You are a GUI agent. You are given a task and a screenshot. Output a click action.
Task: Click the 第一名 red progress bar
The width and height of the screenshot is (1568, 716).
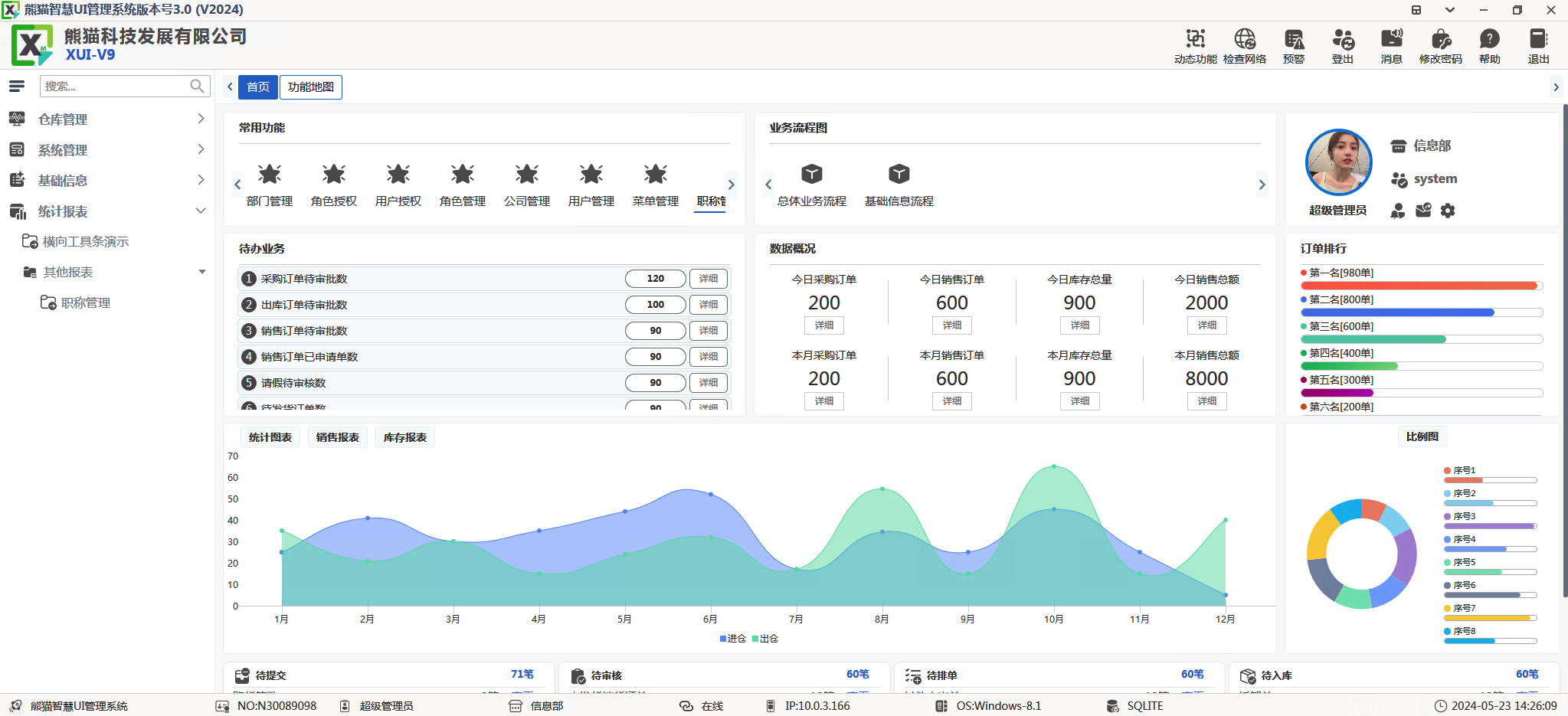click(x=1422, y=286)
